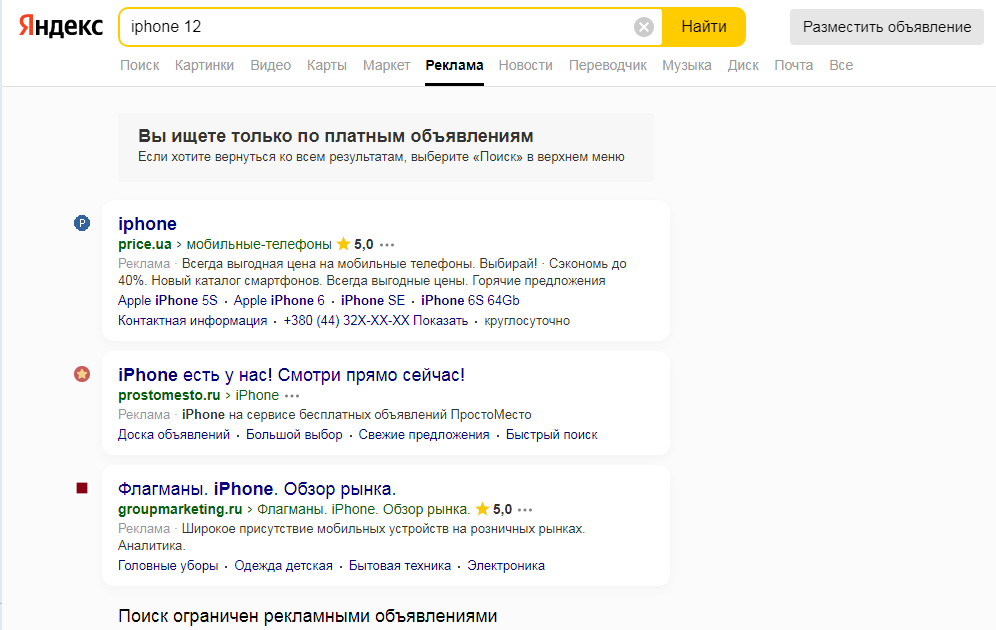Open the three-dot menu next to groupmarketing.ru rating
This screenshot has height=630, width=996.
(525, 509)
